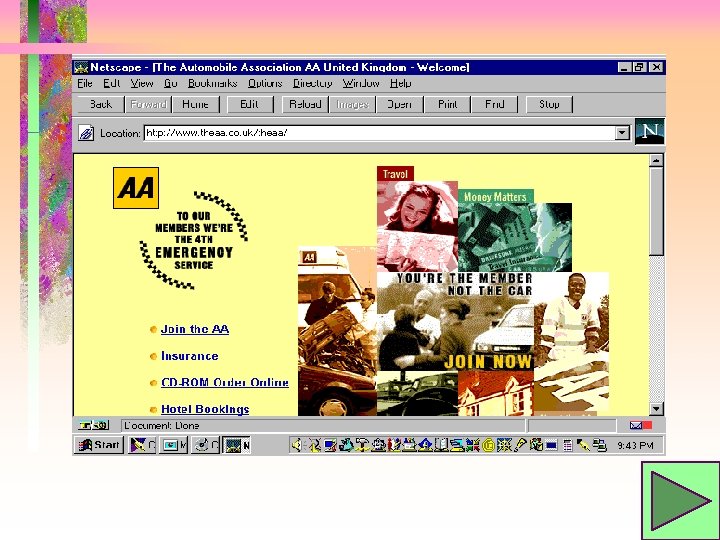Viewport: 720px width, 540px height.
Task: Select the Netscape taskbar button
Action: click(x=237, y=445)
